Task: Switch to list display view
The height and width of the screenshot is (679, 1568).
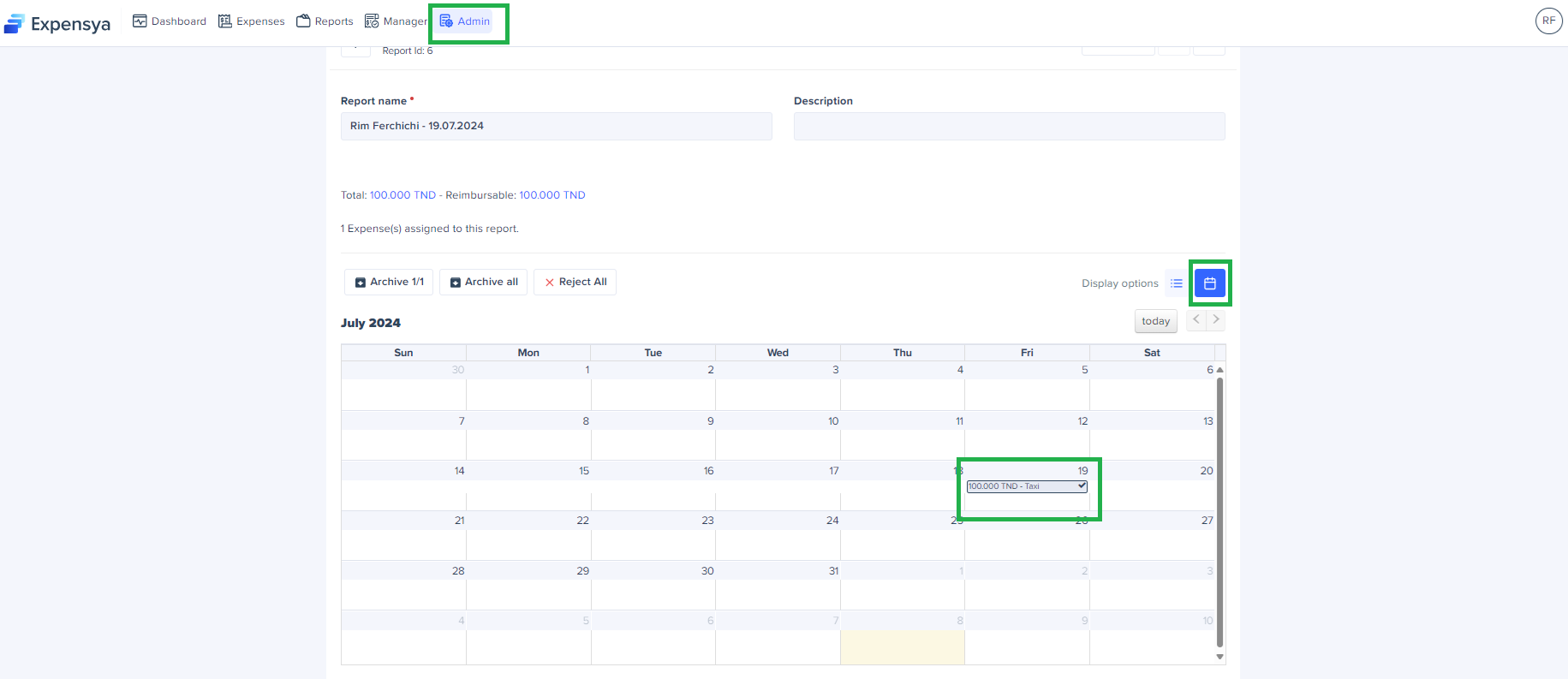Action: [1177, 283]
